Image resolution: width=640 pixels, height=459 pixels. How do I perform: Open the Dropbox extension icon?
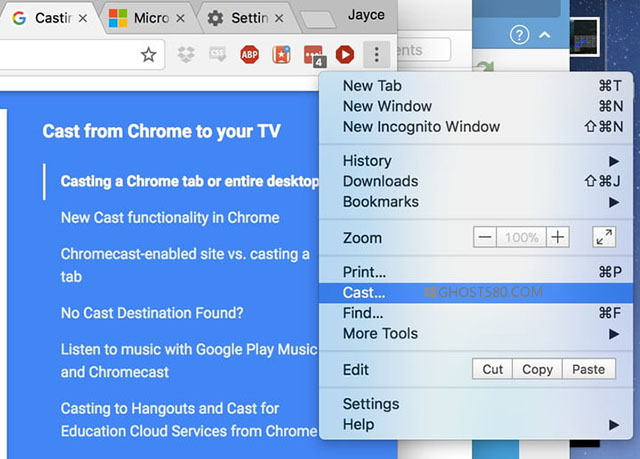(x=186, y=54)
